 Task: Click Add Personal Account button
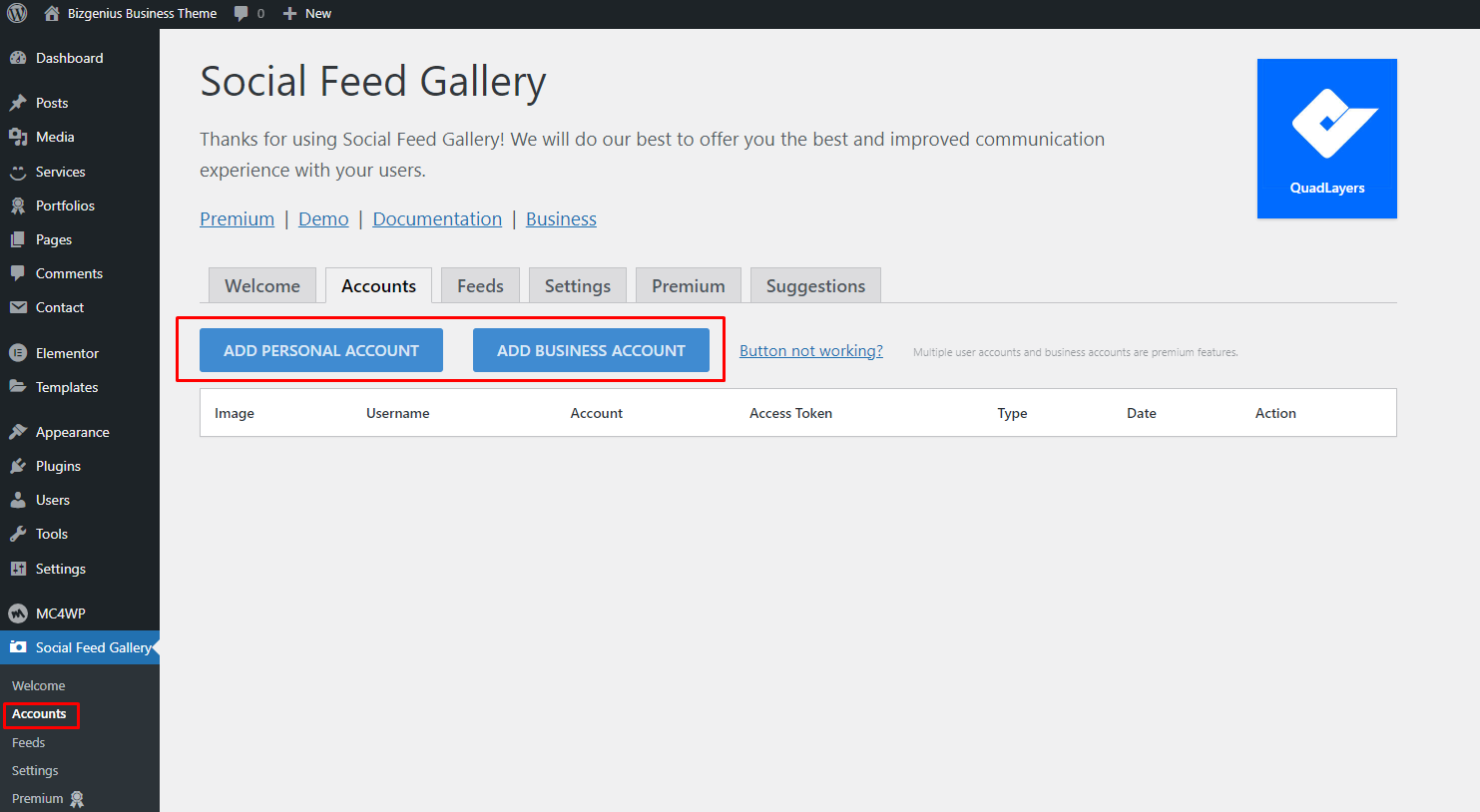(x=321, y=350)
